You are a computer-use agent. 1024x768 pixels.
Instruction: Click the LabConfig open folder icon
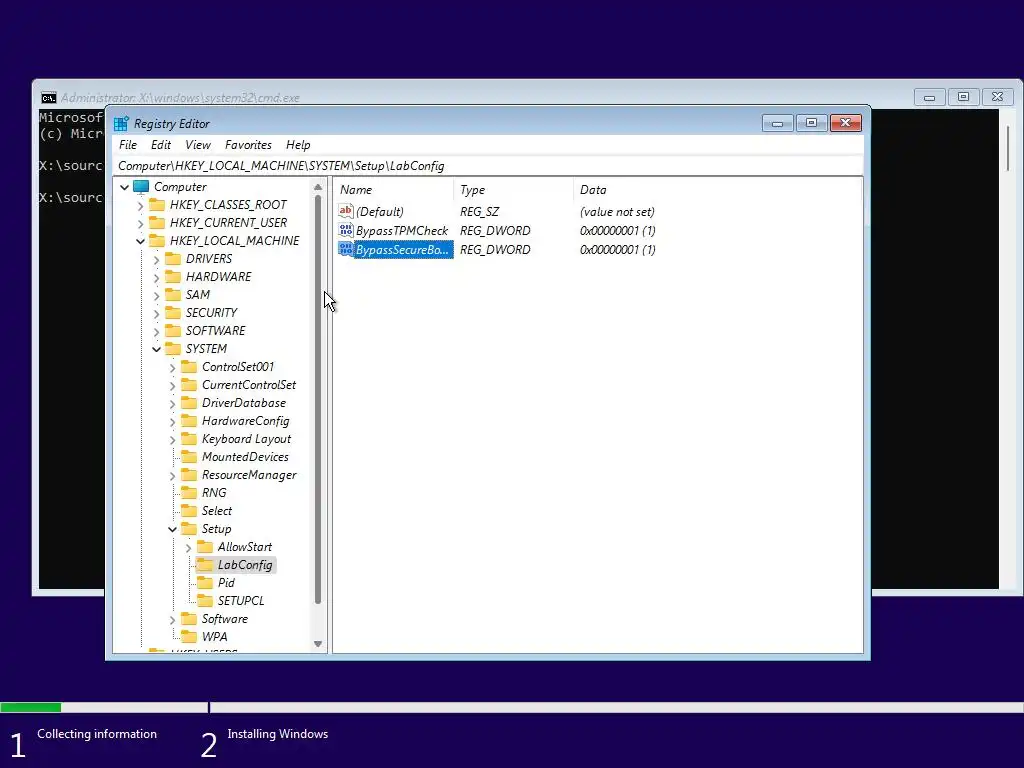coord(205,565)
